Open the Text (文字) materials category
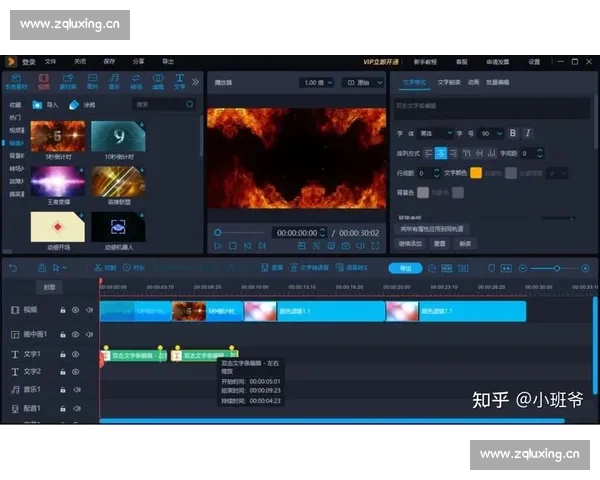 click(179, 82)
